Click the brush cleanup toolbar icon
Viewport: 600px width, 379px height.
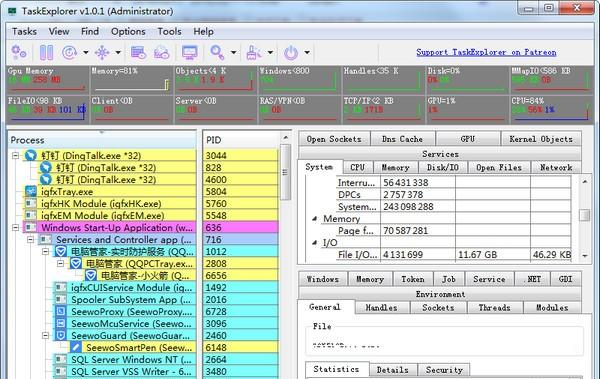[x=253, y=52]
